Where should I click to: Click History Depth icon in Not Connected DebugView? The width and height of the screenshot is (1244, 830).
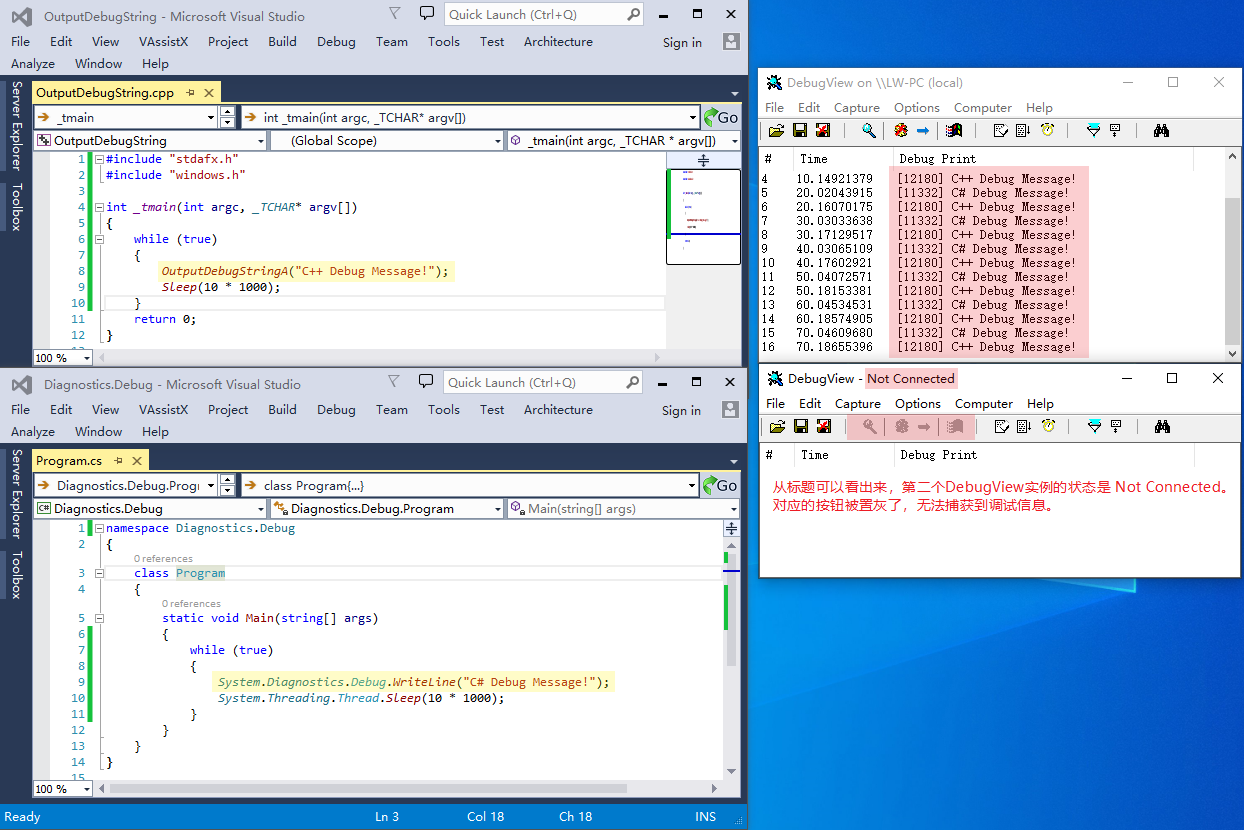click(x=1116, y=427)
